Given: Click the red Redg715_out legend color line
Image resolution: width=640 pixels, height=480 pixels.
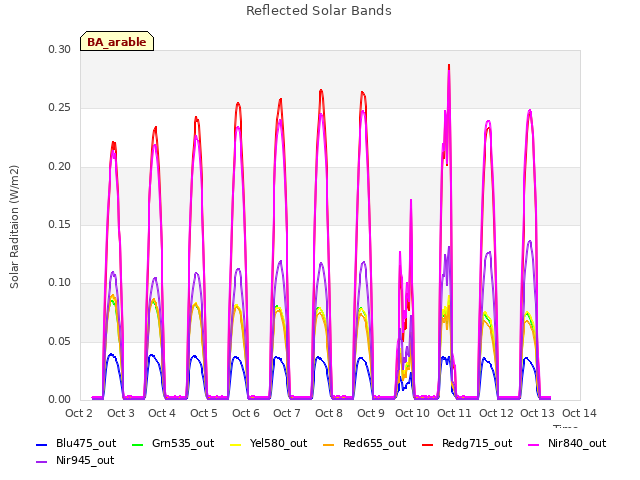Looking at the screenshot, I should pyautogui.click(x=427, y=444).
